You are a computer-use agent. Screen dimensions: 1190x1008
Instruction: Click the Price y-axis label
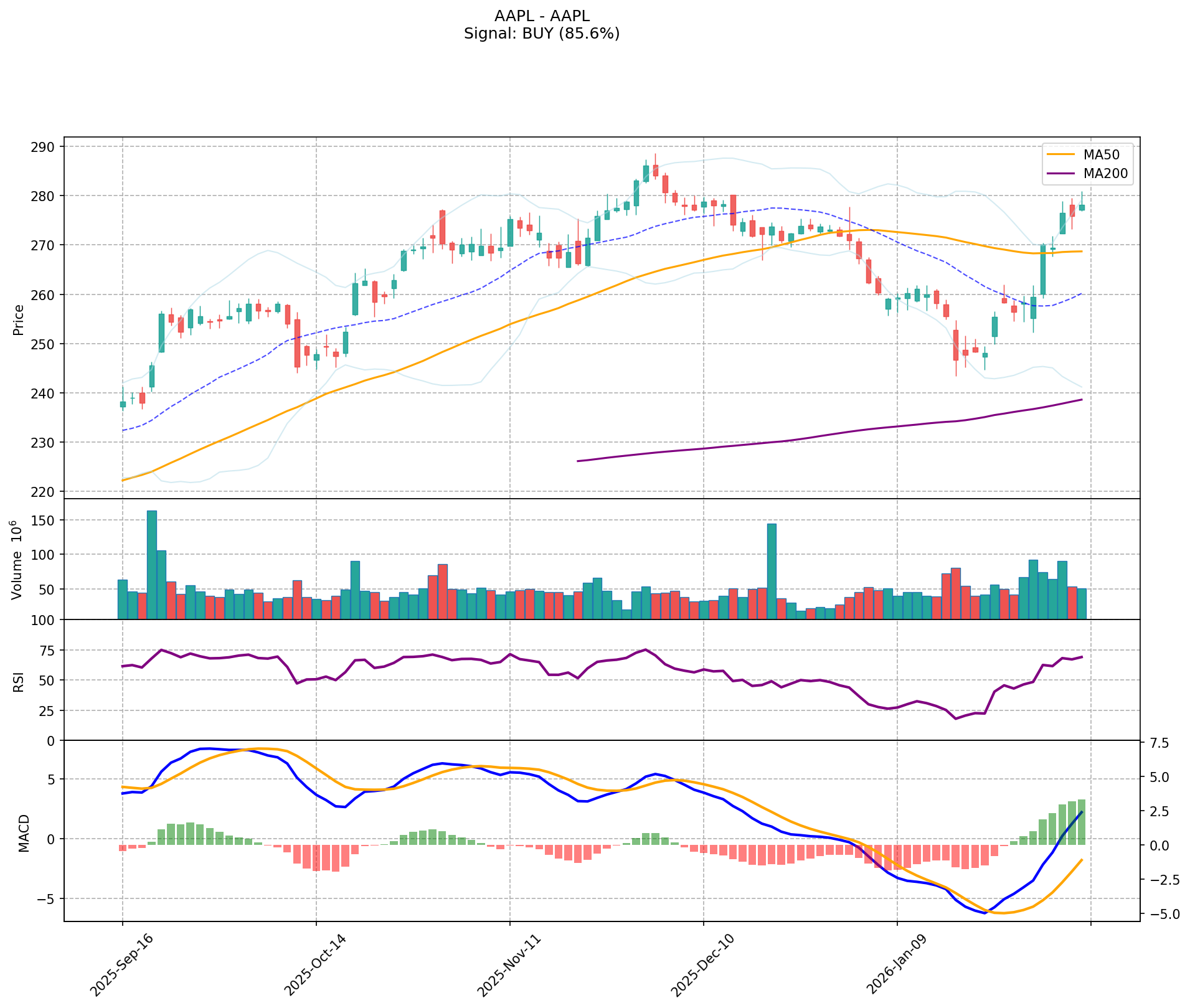pyautogui.click(x=19, y=319)
